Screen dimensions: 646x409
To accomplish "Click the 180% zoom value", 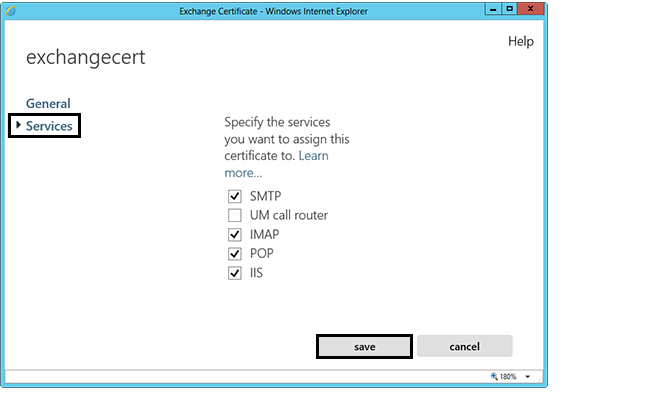I will coord(508,376).
